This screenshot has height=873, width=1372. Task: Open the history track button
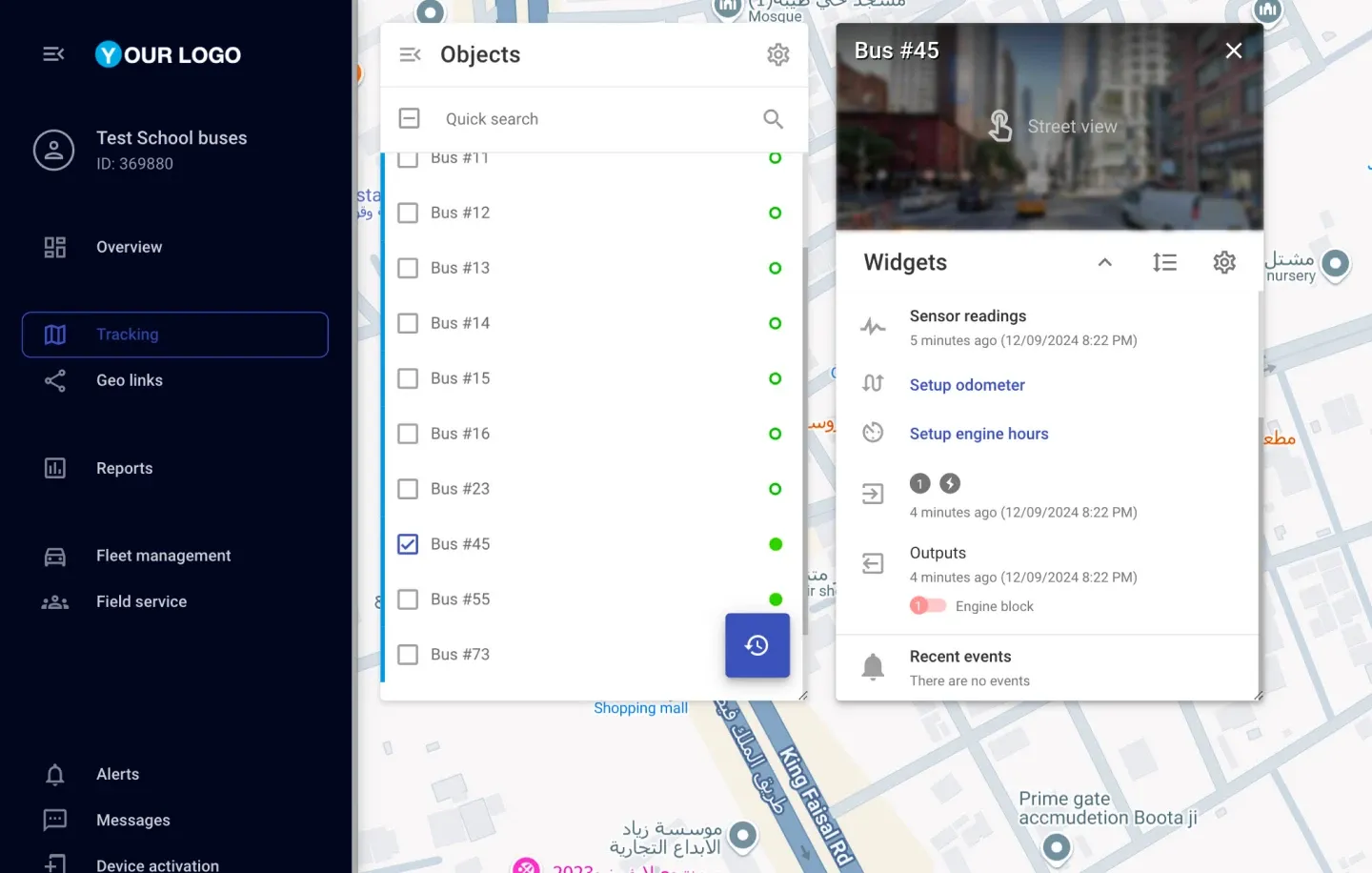pos(757,645)
